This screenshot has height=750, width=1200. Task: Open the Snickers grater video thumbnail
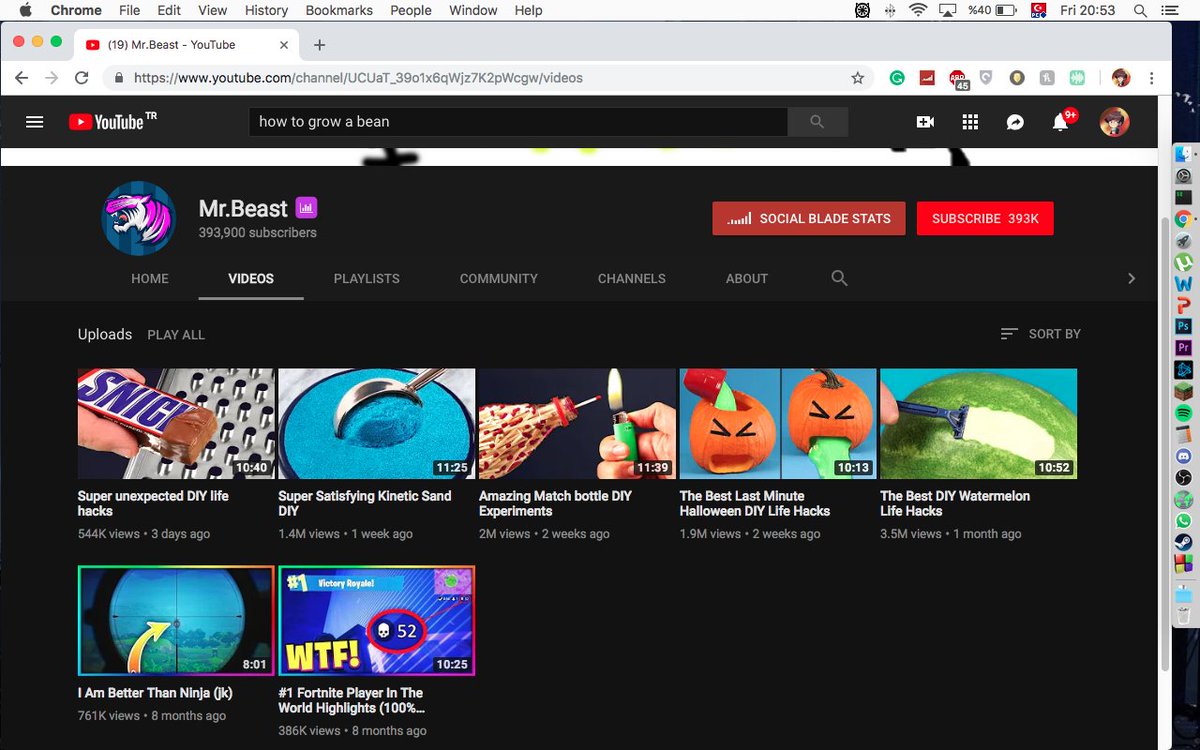176,424
